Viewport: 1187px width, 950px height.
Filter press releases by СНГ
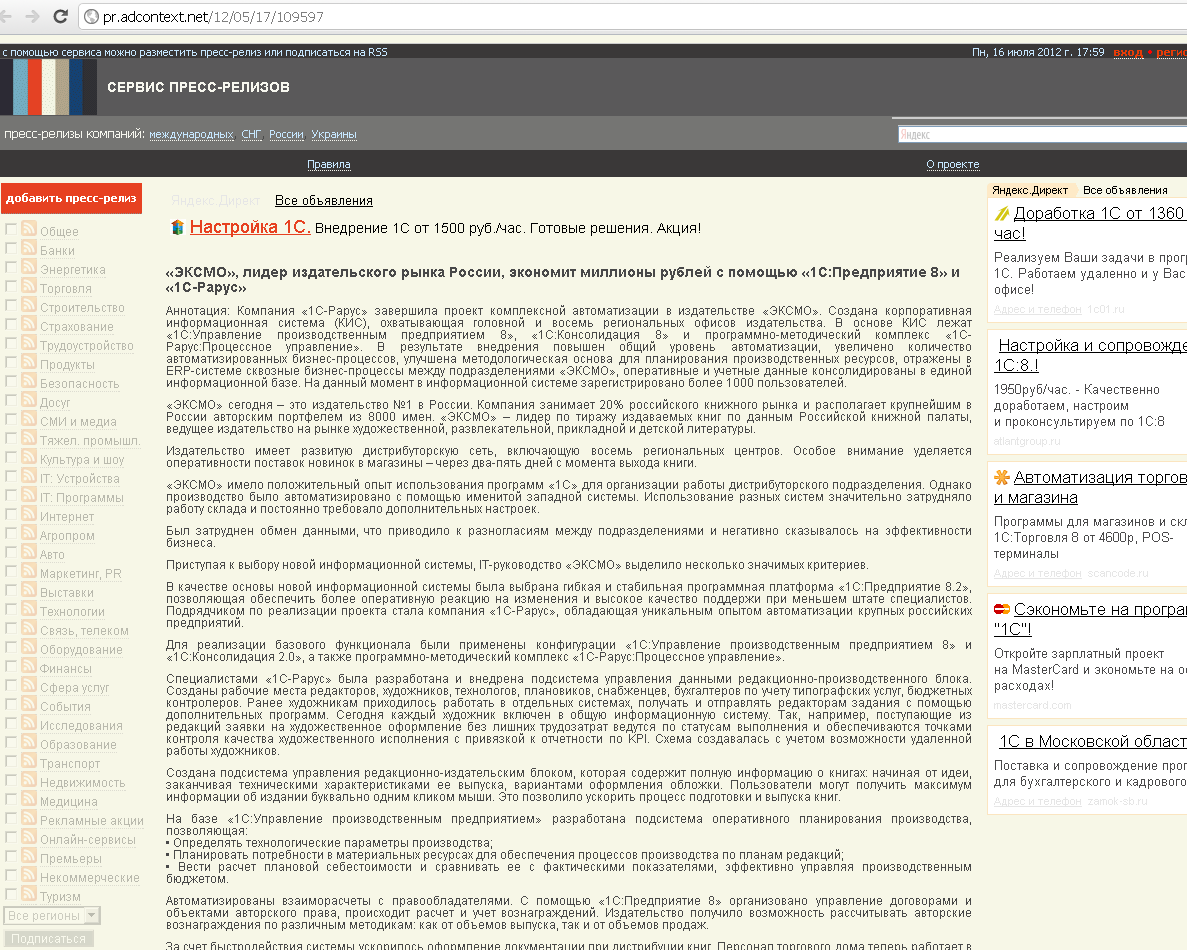251,135
